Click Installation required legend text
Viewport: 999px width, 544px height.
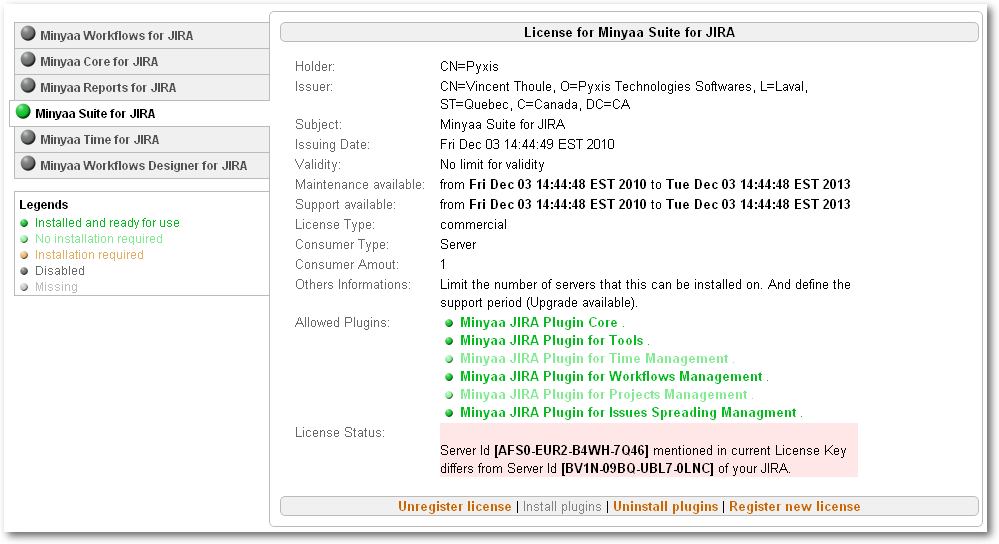pos(89,255)
